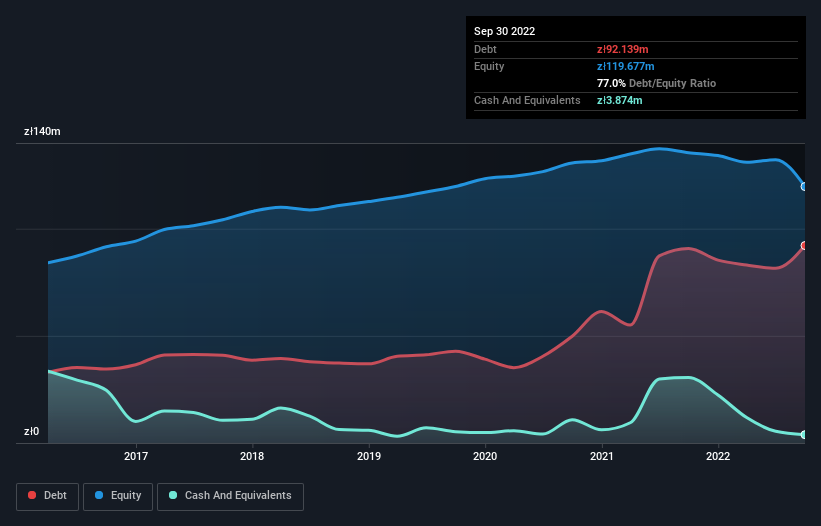Click the zł92.139m debt value
This screenshot has width=821, height=526.
pyautogui.click(x=623, y=49)
